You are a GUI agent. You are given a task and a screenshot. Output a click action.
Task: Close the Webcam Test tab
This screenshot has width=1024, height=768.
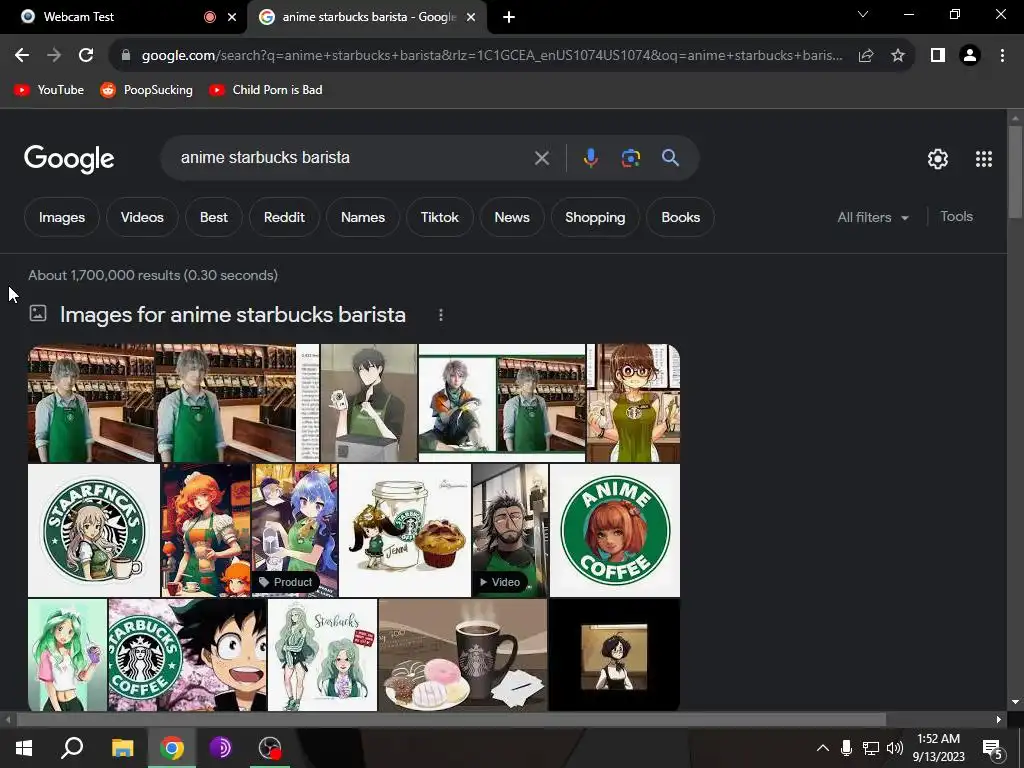point(232,18)
